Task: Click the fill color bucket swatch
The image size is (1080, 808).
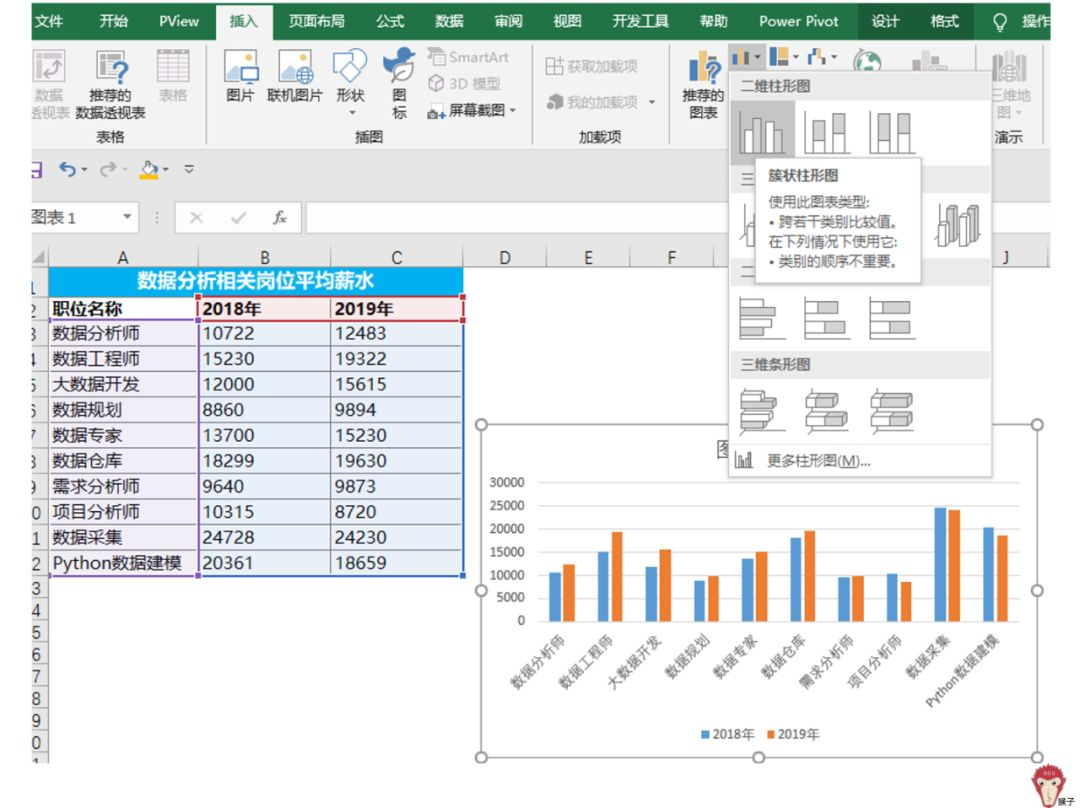Action: point(149,169)
